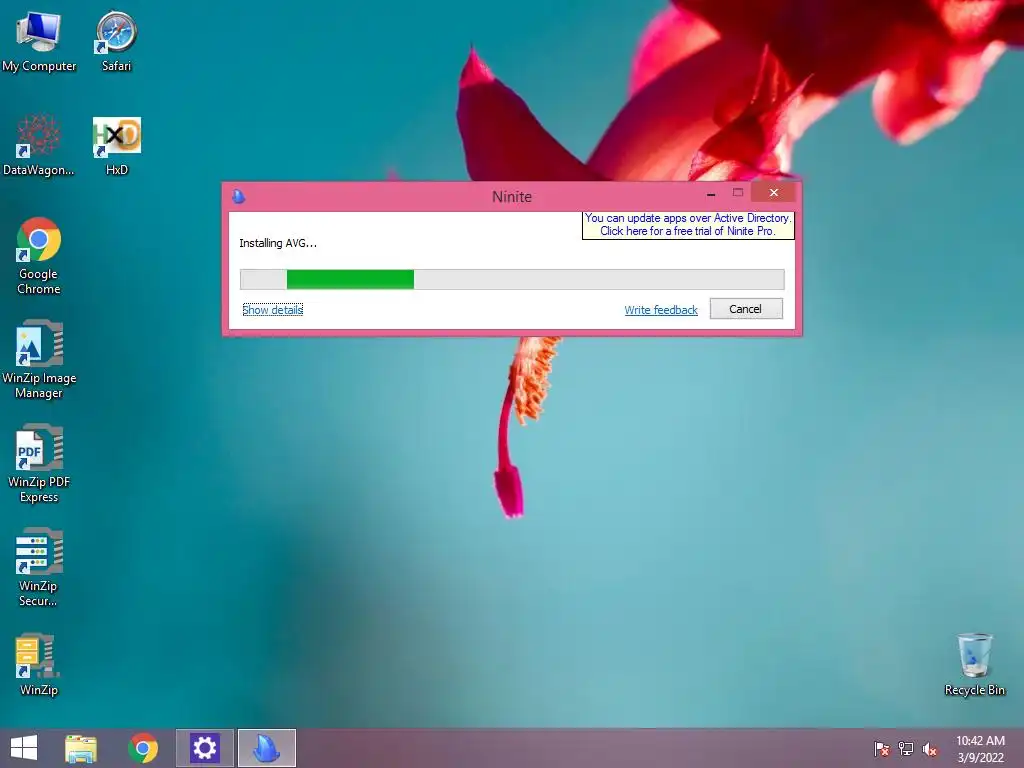Open the Write feedback link
The image size is (1024, 768).
click(x=661, y=310)
